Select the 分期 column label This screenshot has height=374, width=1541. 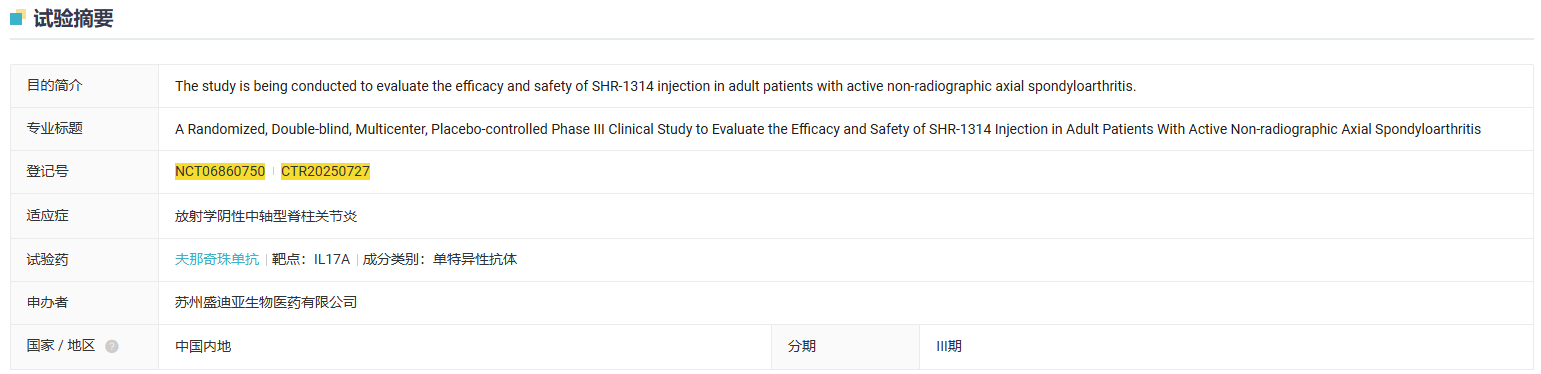(x=802, y=346)
